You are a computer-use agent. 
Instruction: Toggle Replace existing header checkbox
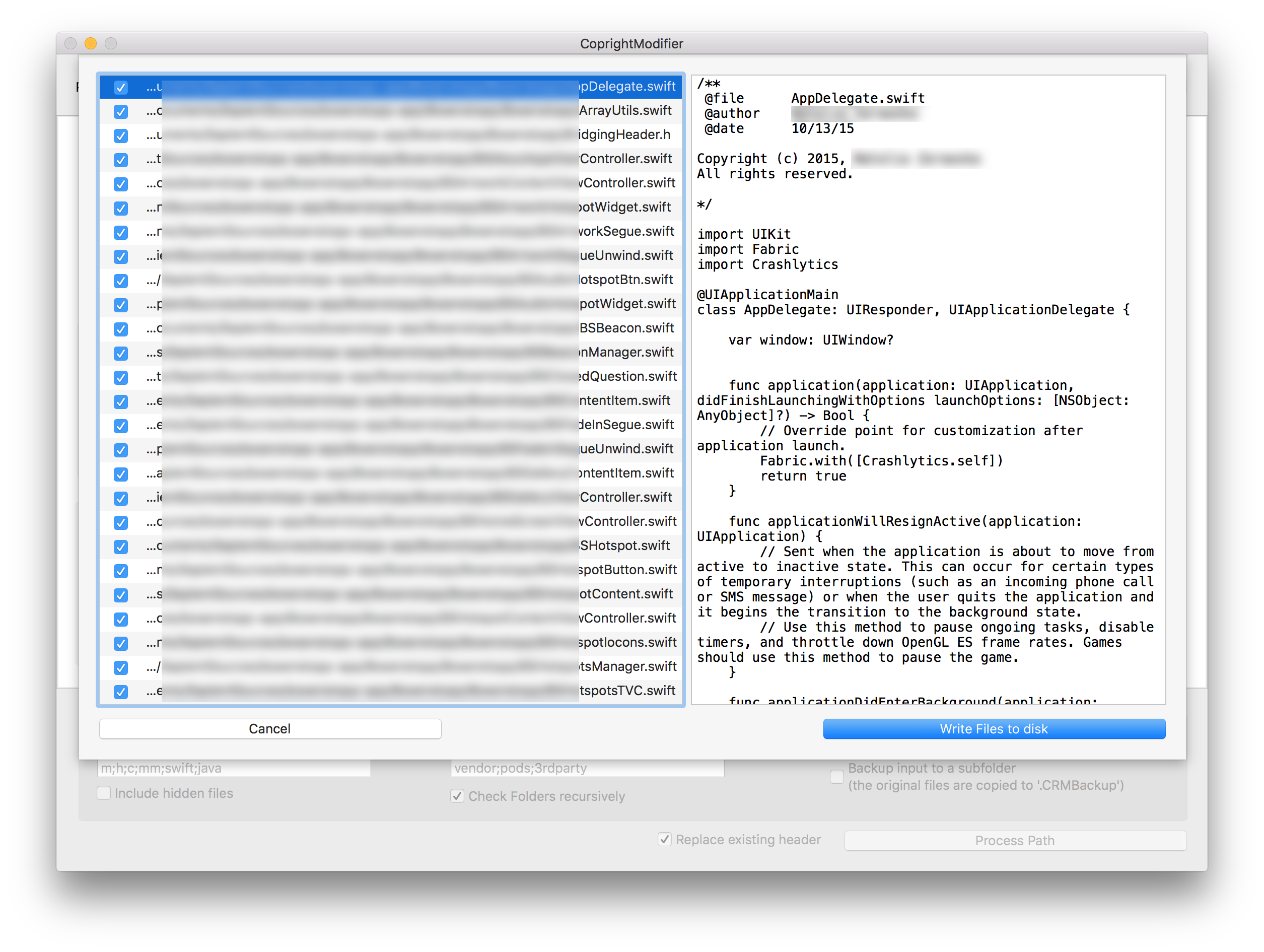coord(664,840)
